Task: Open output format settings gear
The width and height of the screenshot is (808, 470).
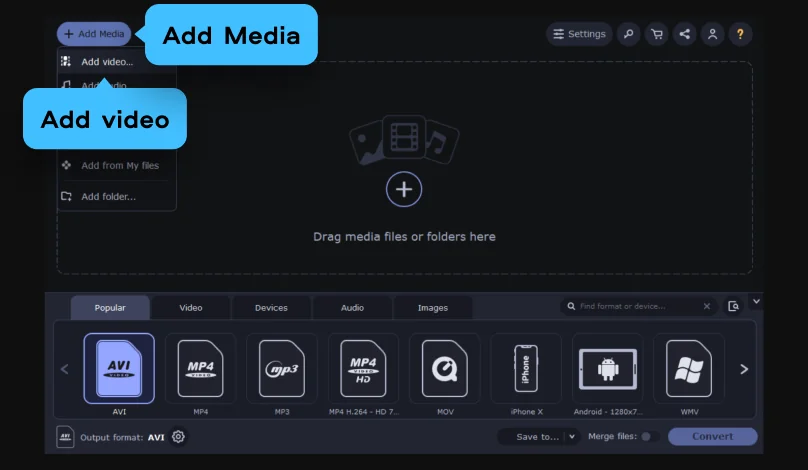Action: (178, 437)
